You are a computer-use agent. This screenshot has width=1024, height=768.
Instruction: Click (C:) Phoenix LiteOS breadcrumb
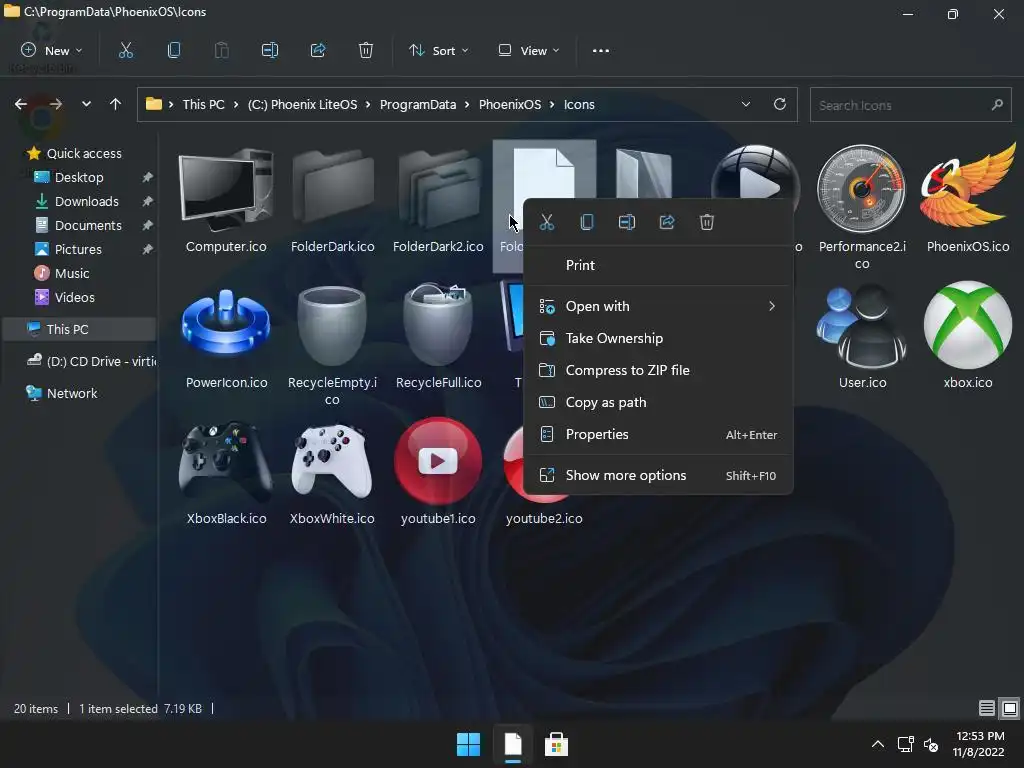(x=302, y=104)
